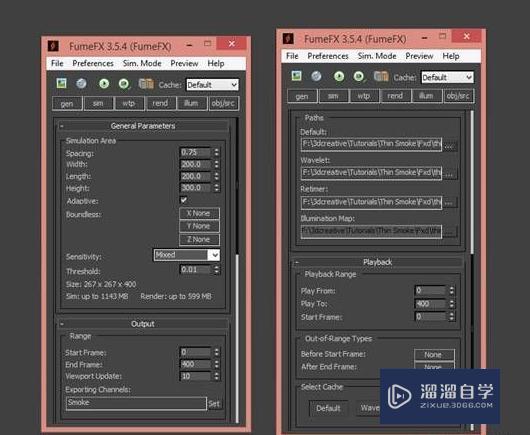The height and width of the screenshot is (435, 530).
Task: Open Preferences menu in left FumeFX window
Action: 93,63
